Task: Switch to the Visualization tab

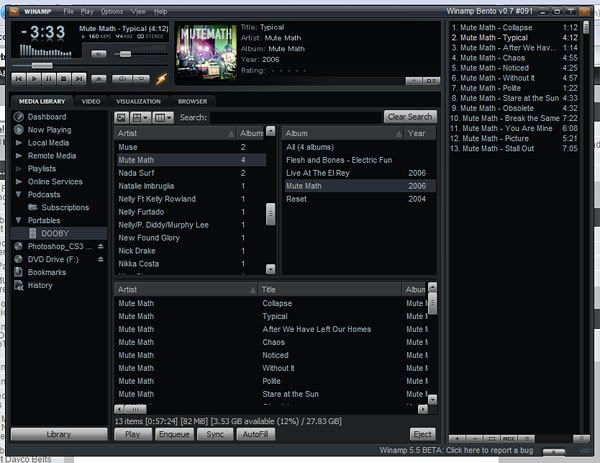Action: click(x=139, y=101)
